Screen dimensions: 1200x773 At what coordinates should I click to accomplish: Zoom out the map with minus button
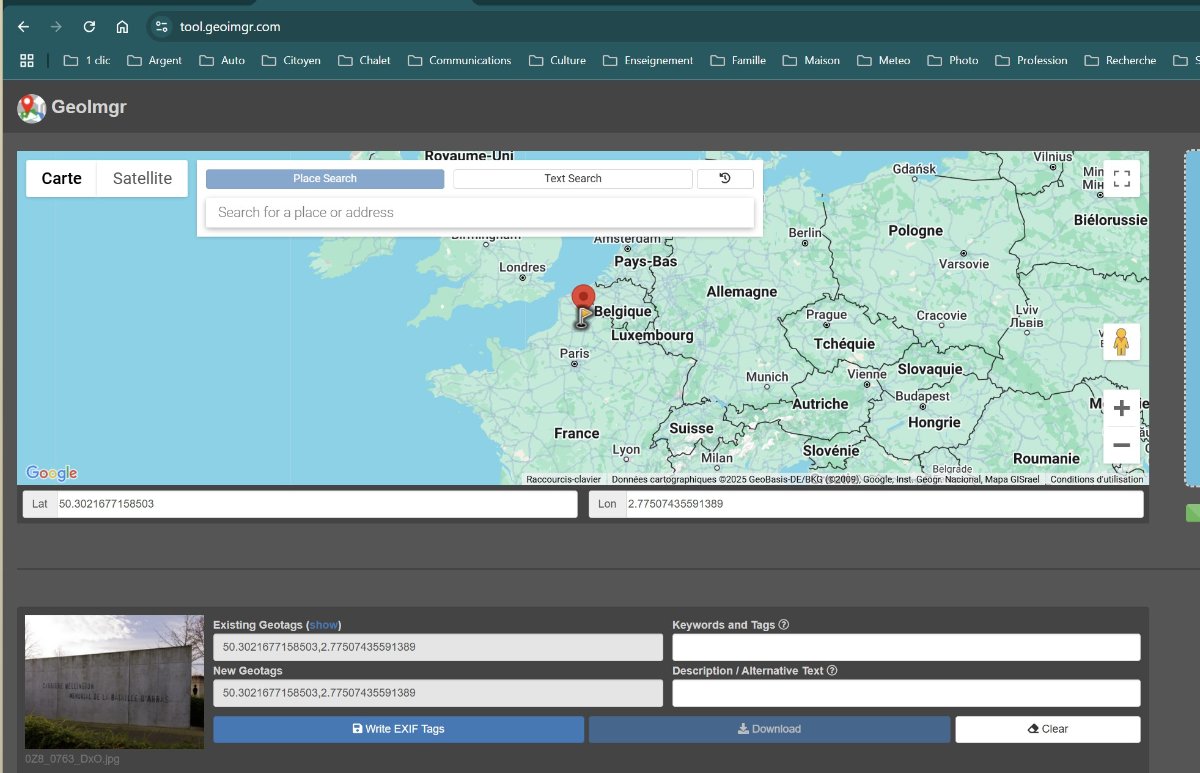pos(1121,445)
